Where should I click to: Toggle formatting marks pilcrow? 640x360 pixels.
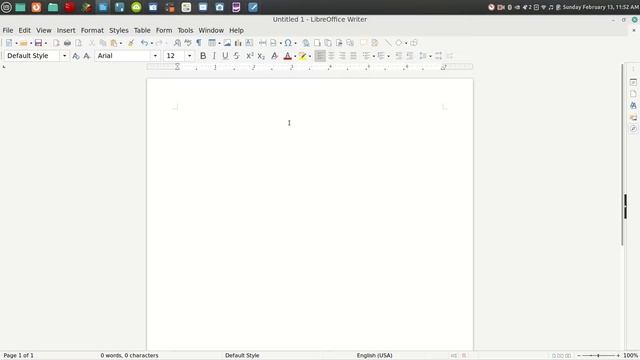coord(199,43)
